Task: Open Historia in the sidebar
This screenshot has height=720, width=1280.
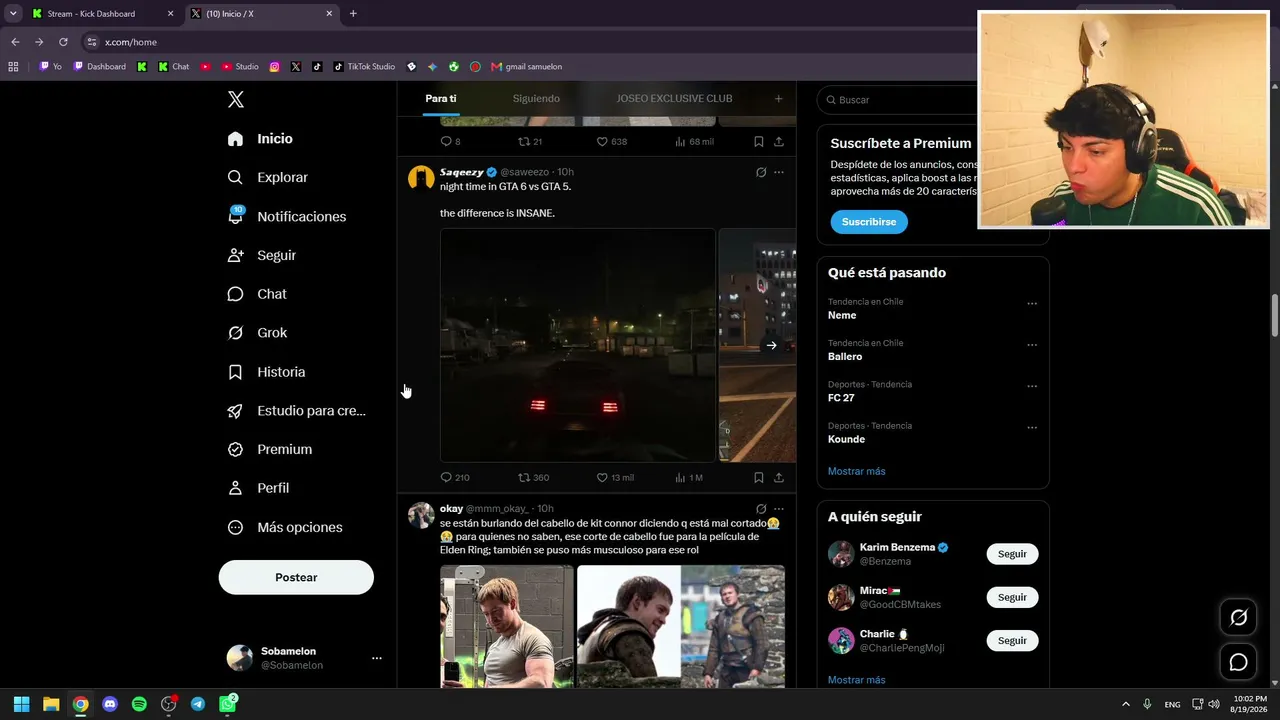Action: click(266, 372)
